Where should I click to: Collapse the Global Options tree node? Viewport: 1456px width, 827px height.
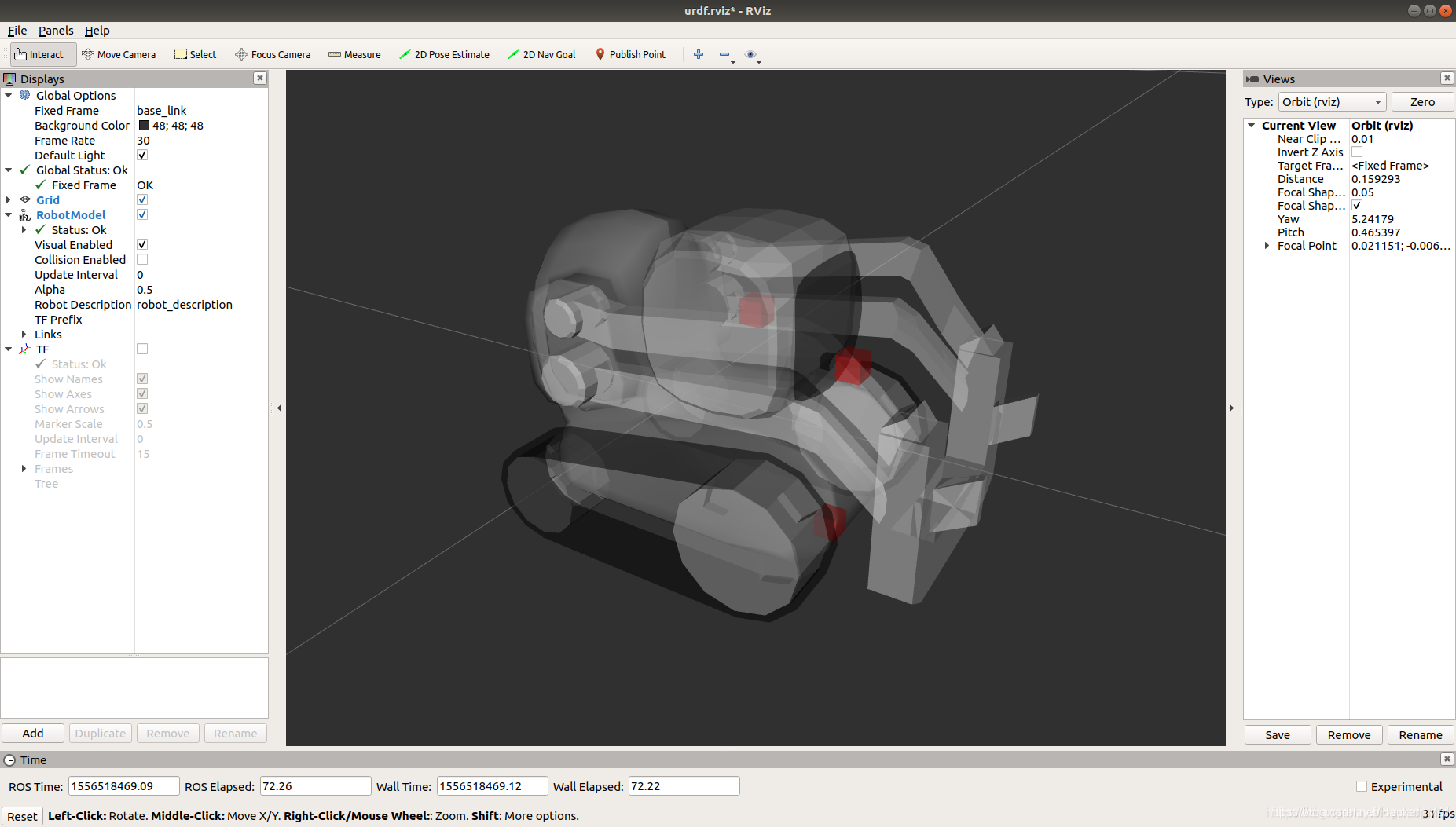[x=9, y=95]
